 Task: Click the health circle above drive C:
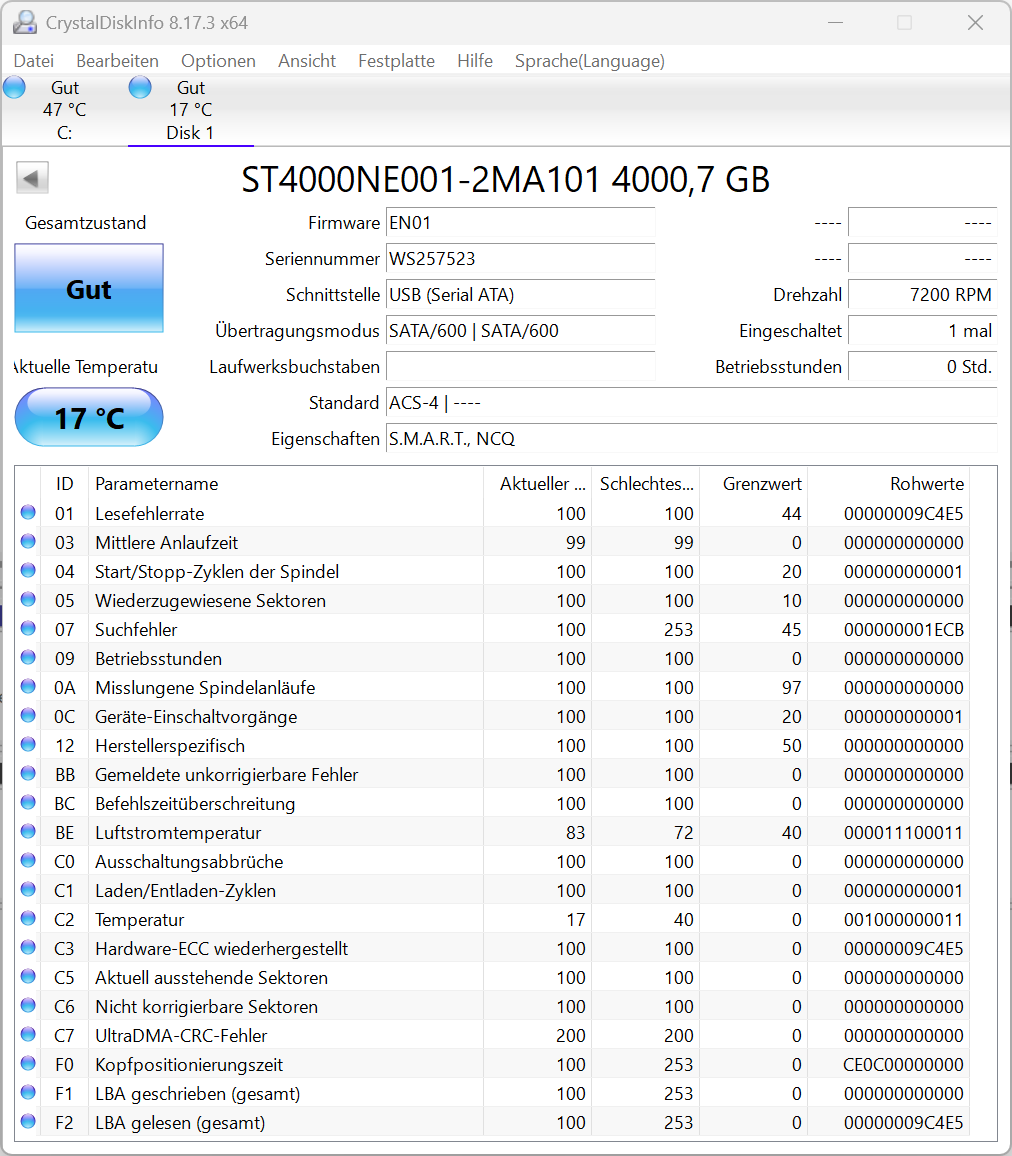(14, 87)
